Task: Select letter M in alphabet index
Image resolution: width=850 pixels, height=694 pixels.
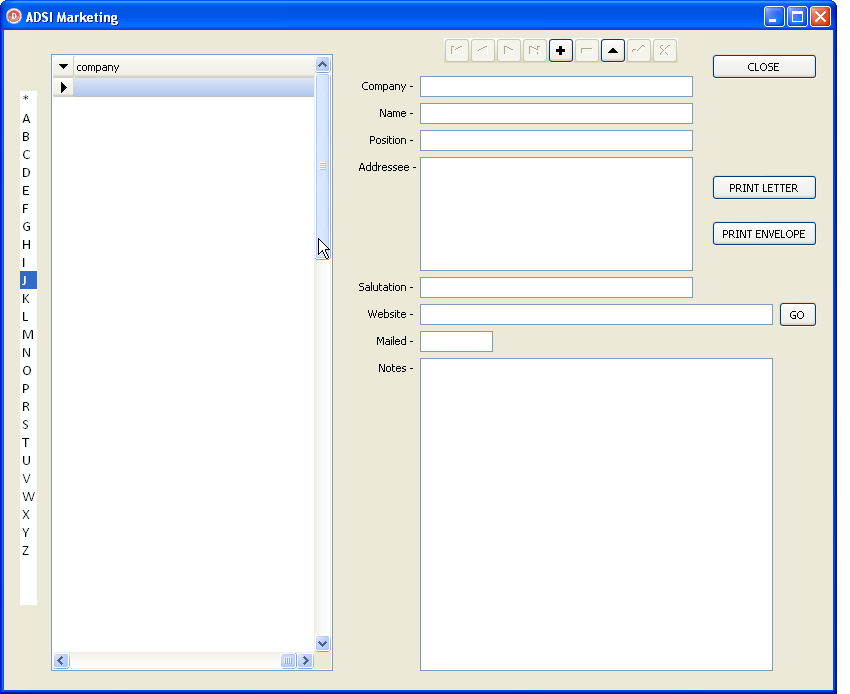Action: [27, 334]
